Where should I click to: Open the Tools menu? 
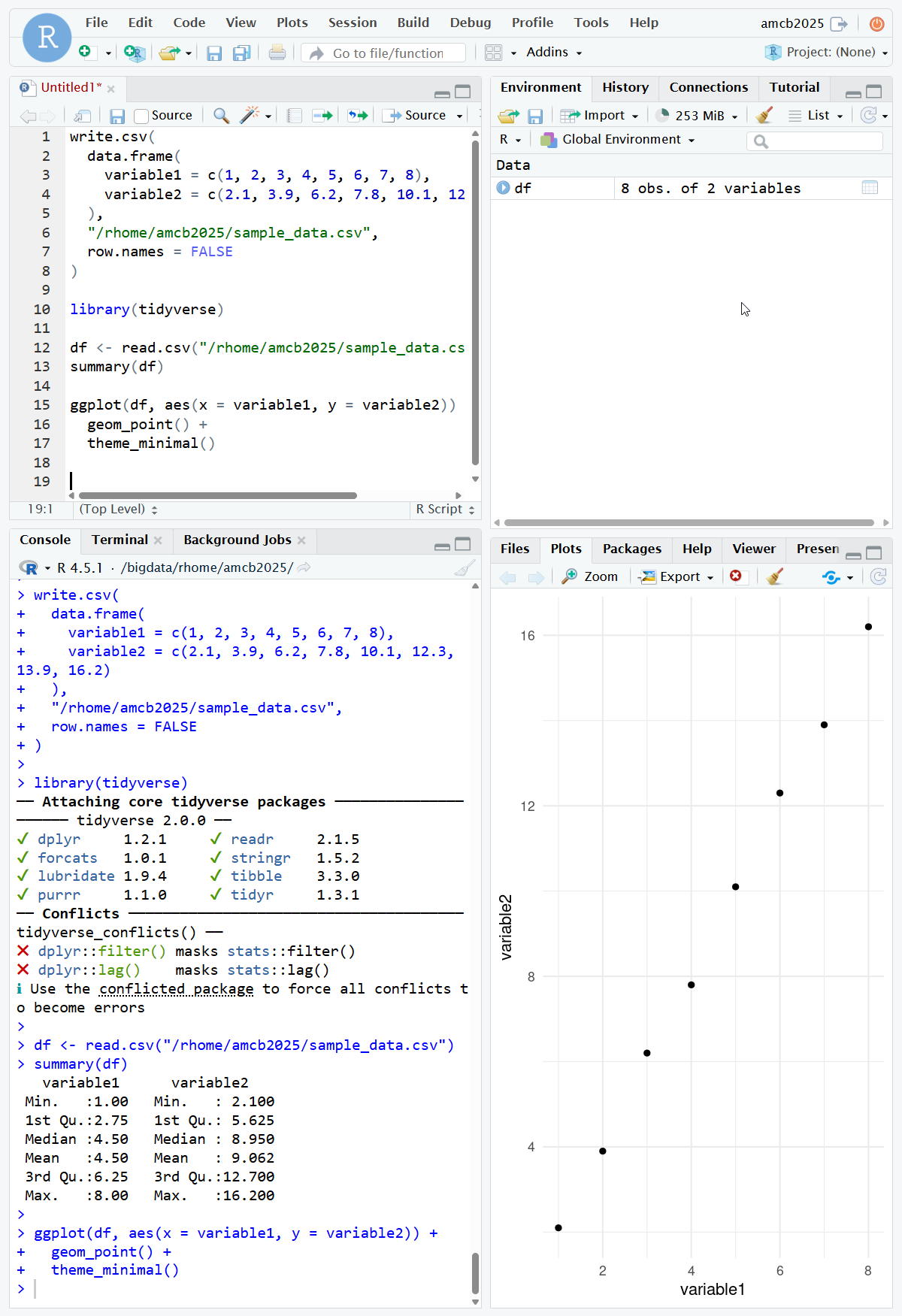(592, 23)
